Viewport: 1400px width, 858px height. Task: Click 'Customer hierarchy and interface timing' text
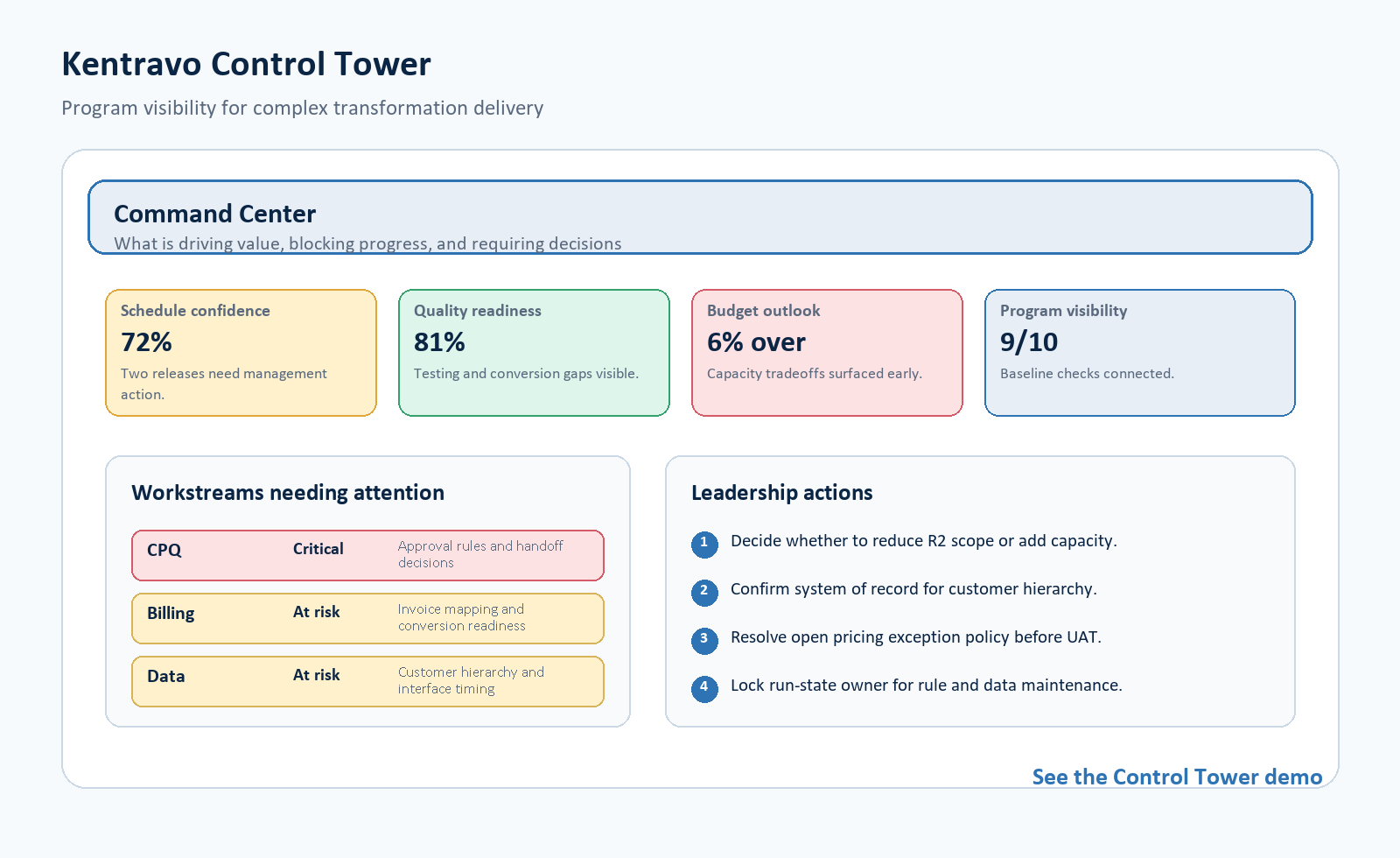coord(471,680)
